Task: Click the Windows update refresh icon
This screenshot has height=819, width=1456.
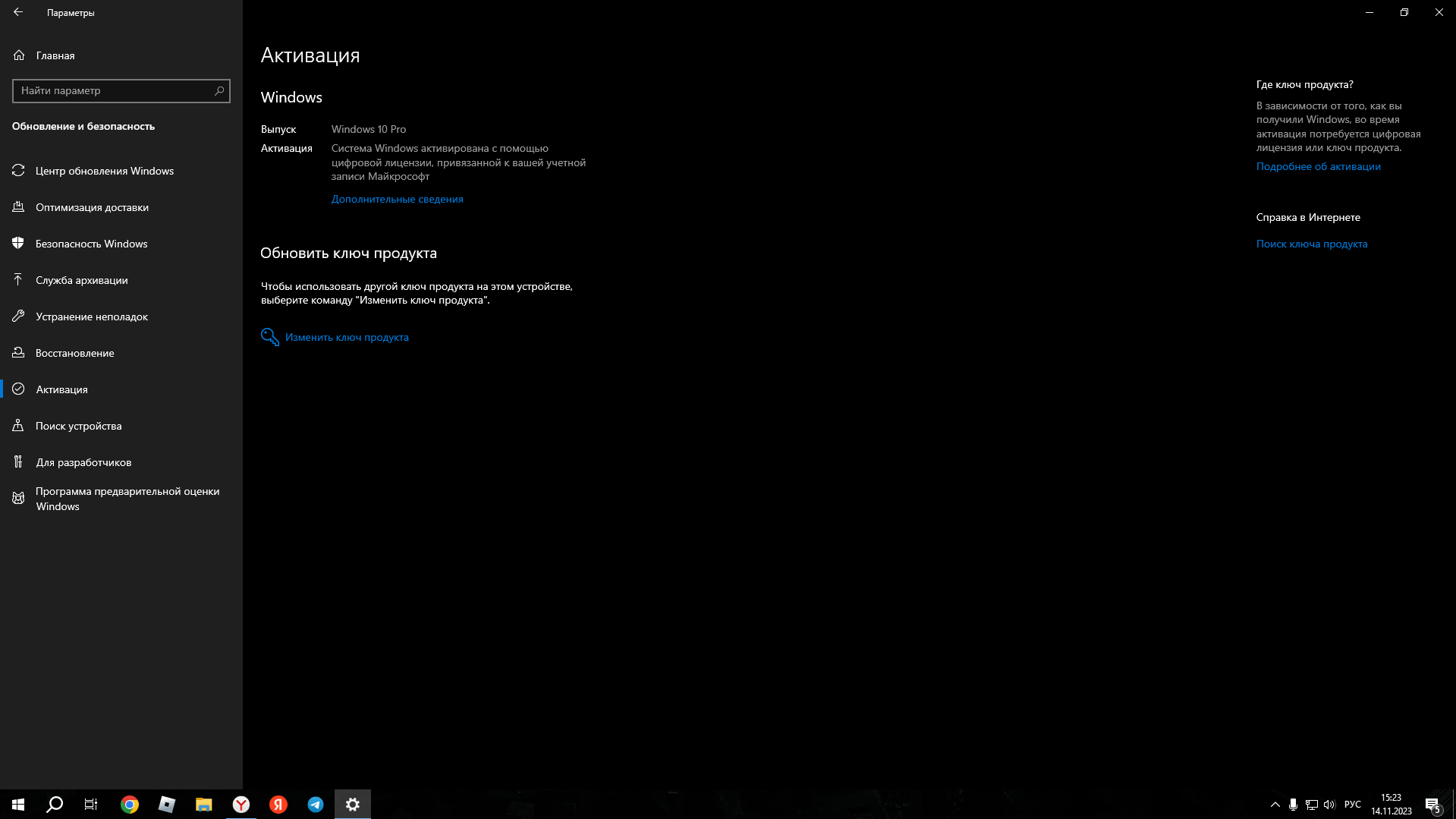Action: (18, 171)
